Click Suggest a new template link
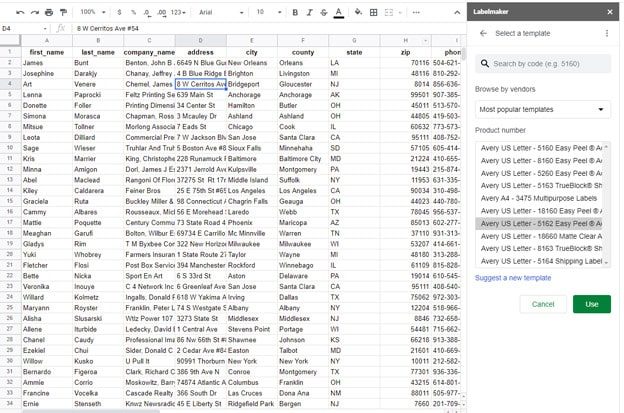This screenshot has width=624, height=413. (x=513, y=278)
